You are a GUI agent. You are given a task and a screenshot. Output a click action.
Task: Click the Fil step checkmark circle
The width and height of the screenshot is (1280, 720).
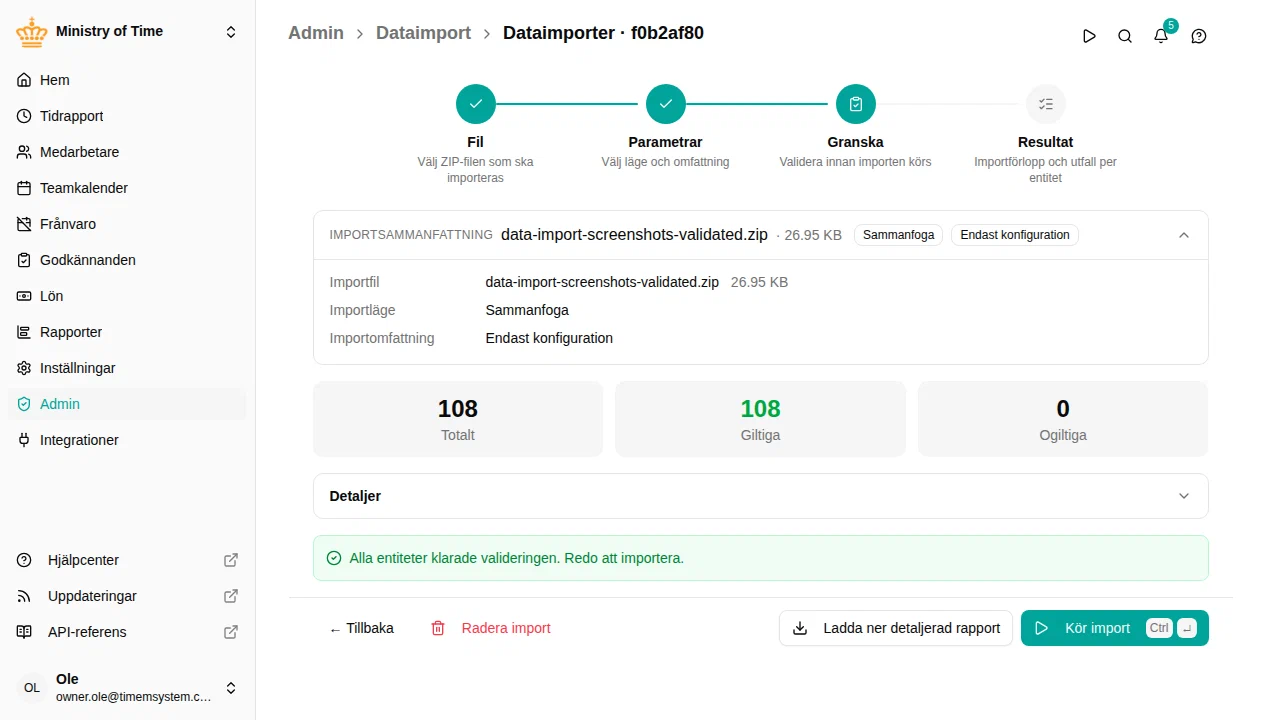pyautogui.click(x=476, y=104)
